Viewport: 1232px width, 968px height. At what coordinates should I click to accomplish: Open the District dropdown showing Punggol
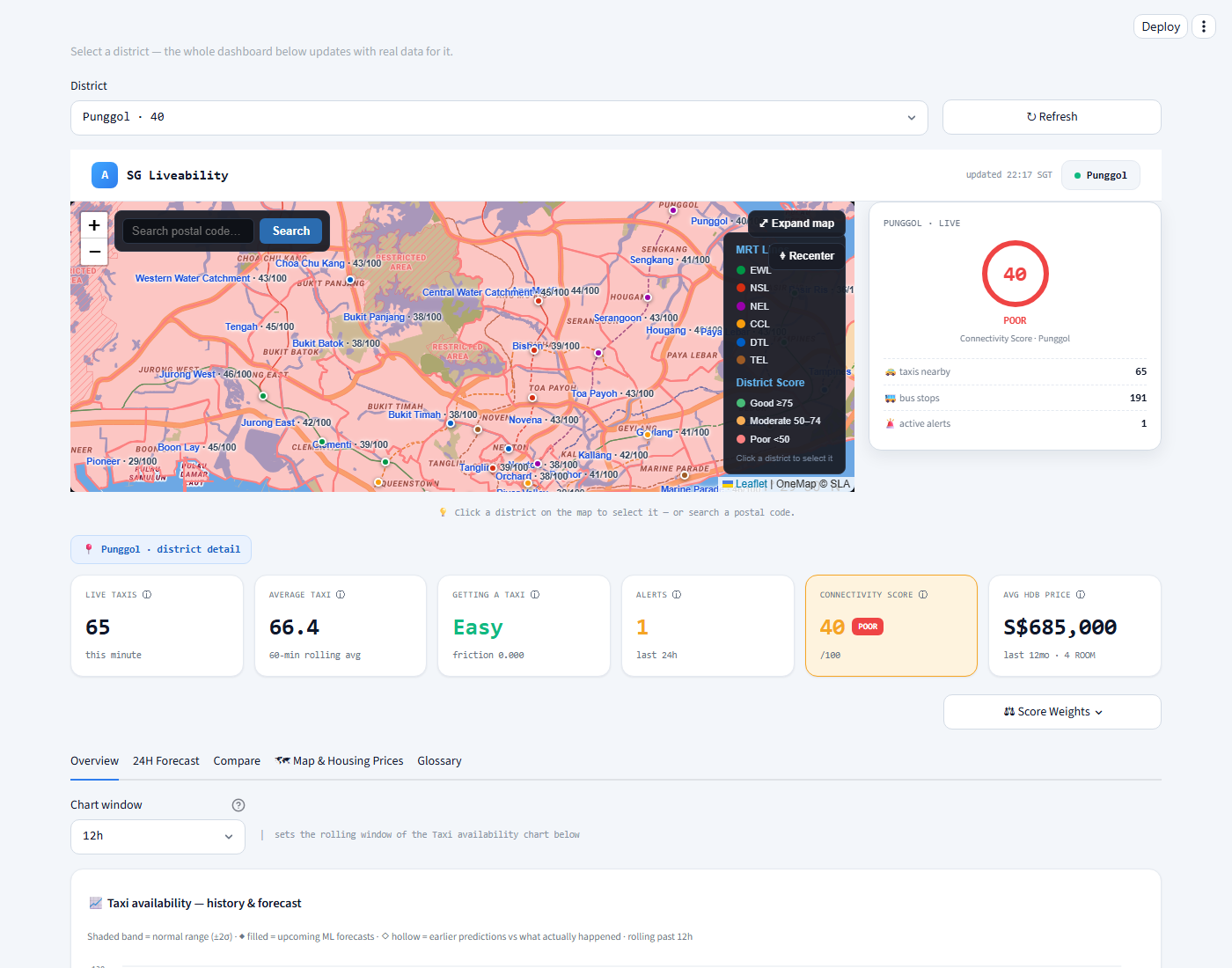click(x=499, y=117)
